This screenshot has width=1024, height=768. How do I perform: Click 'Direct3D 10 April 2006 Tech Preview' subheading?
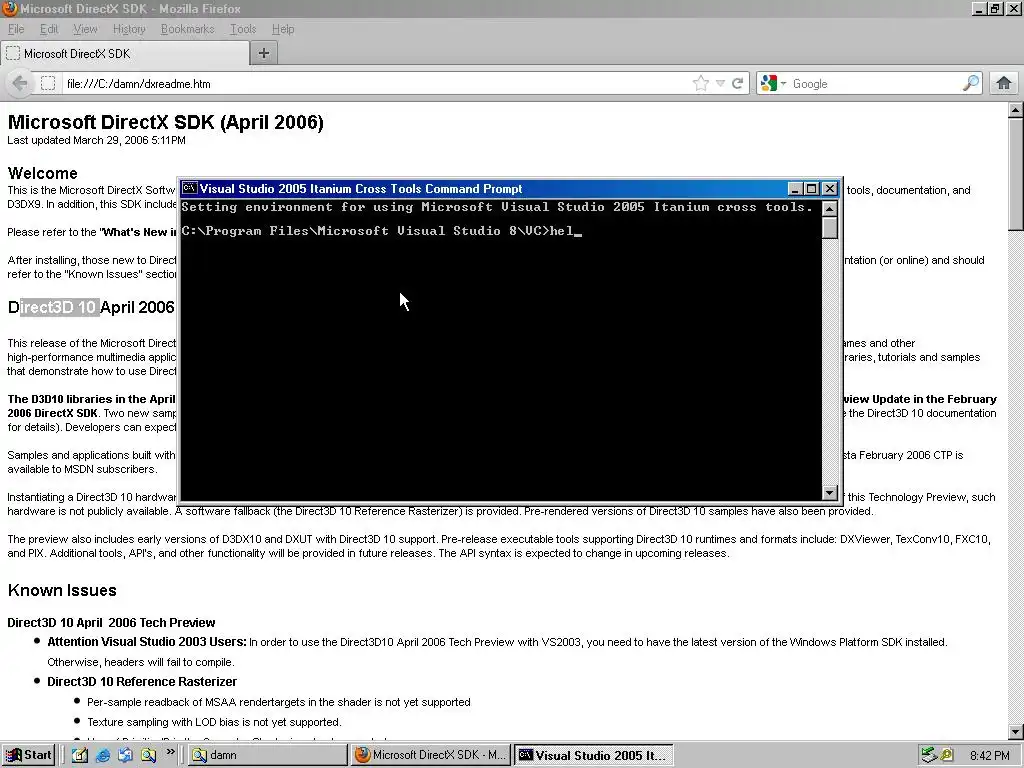[x=111, y=622]
